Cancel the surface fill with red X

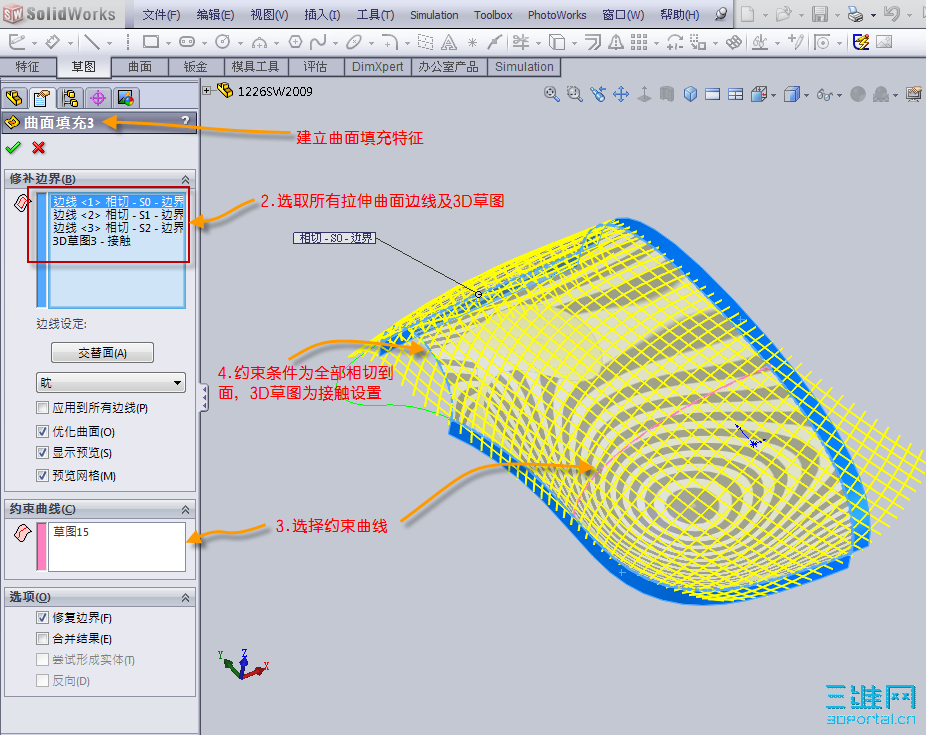coord(38,148)
